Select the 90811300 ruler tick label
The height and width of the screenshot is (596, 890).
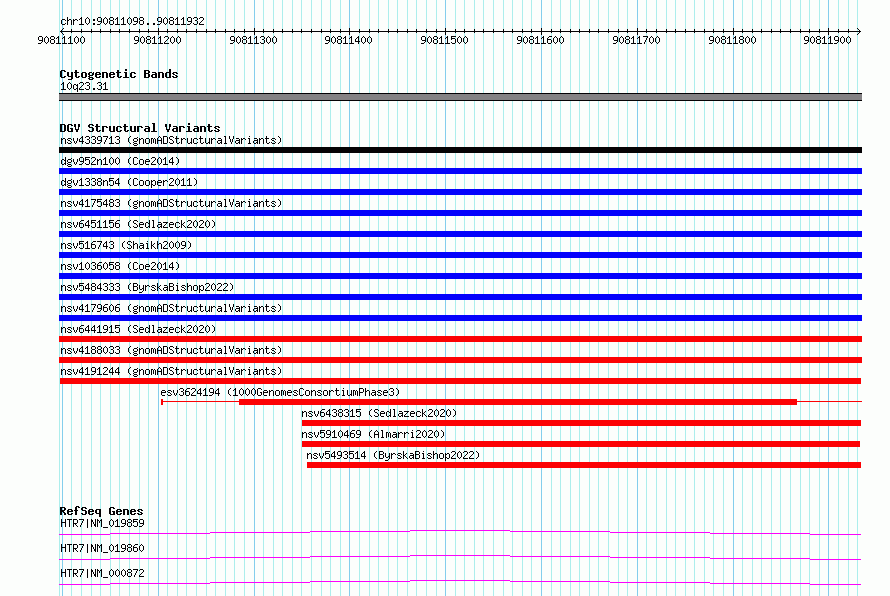253,40
